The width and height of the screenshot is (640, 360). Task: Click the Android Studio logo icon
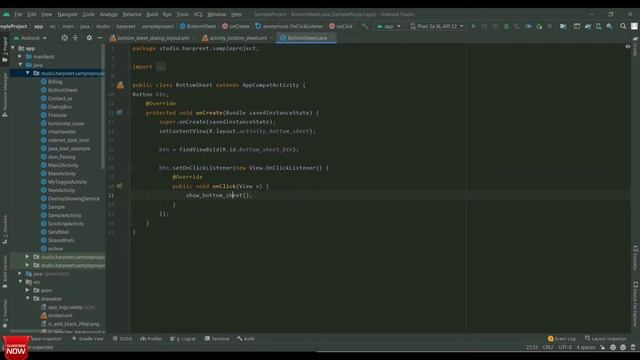click(6, 14)
